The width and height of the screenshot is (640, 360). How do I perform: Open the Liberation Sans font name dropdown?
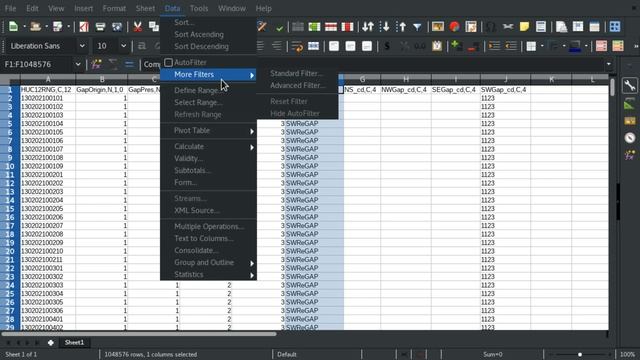[82, 46]
